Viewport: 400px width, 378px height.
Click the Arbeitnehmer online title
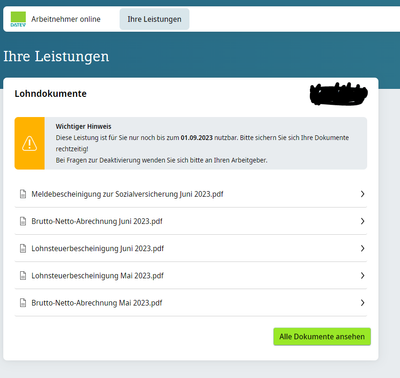click(66, 19)
